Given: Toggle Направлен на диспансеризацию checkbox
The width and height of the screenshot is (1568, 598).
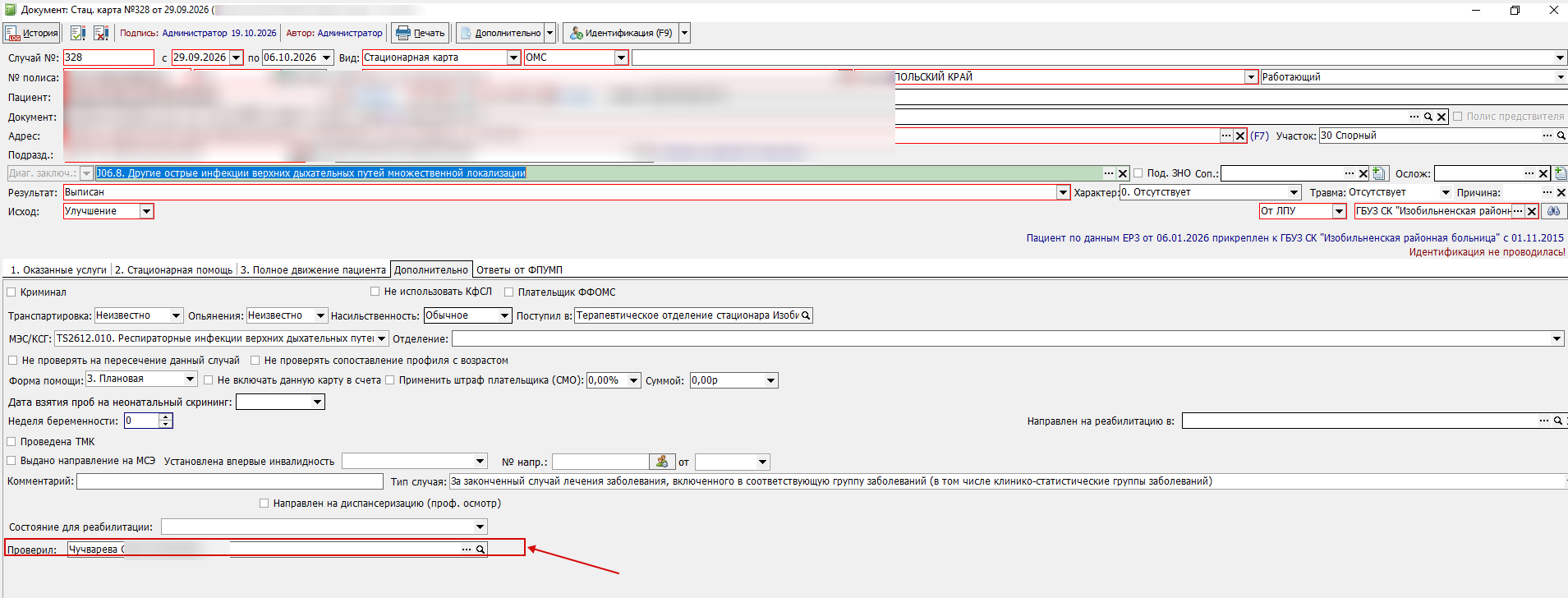Looking at the screenshot, I should click(x=264, y=503).
